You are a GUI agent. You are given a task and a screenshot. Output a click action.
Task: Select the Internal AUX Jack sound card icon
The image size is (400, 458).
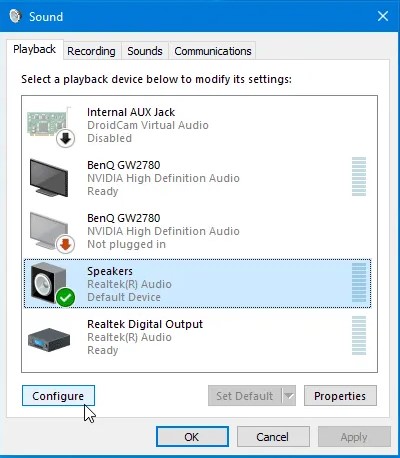[x=49, y=122]
